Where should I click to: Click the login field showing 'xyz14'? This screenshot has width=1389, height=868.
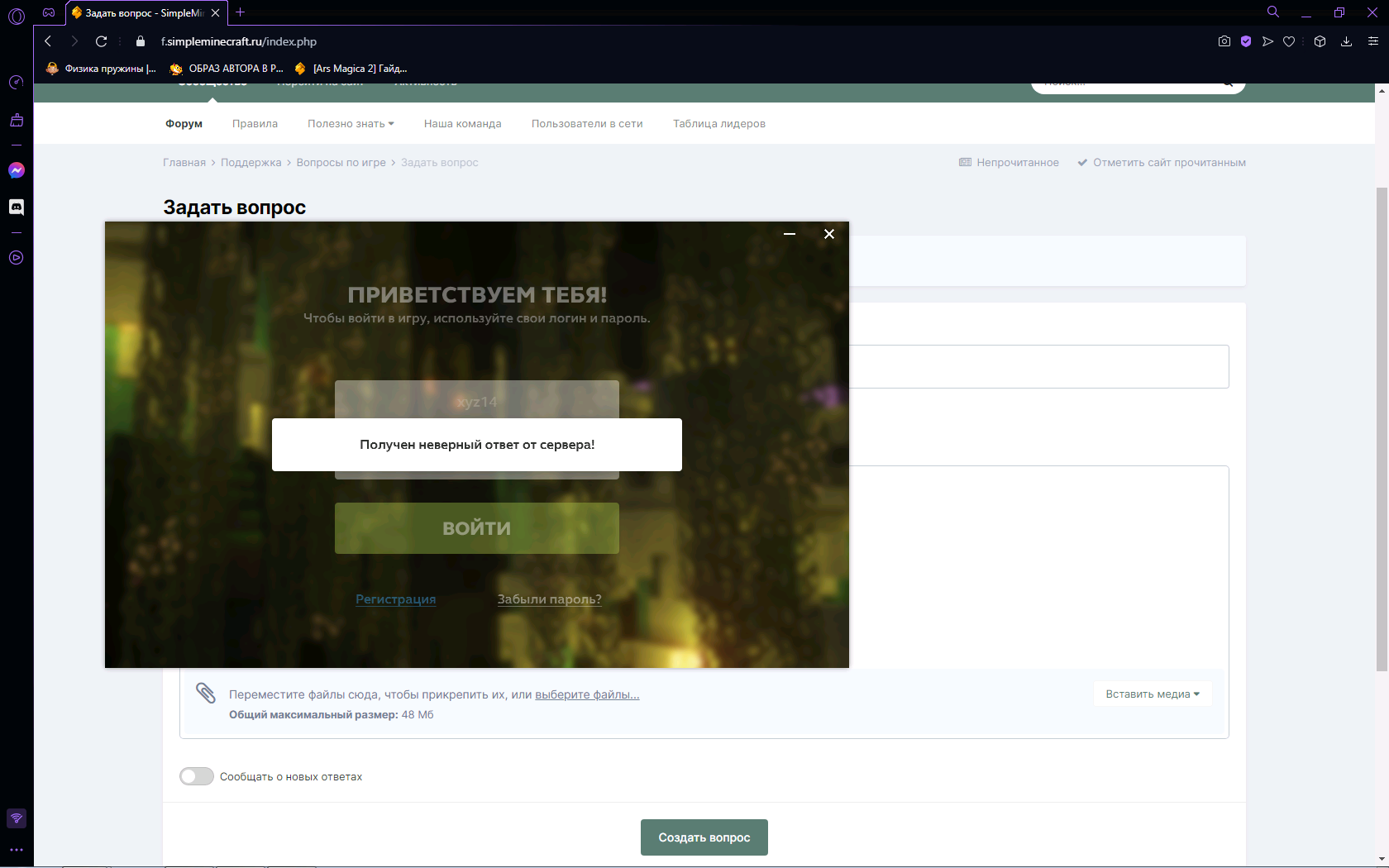477,401
